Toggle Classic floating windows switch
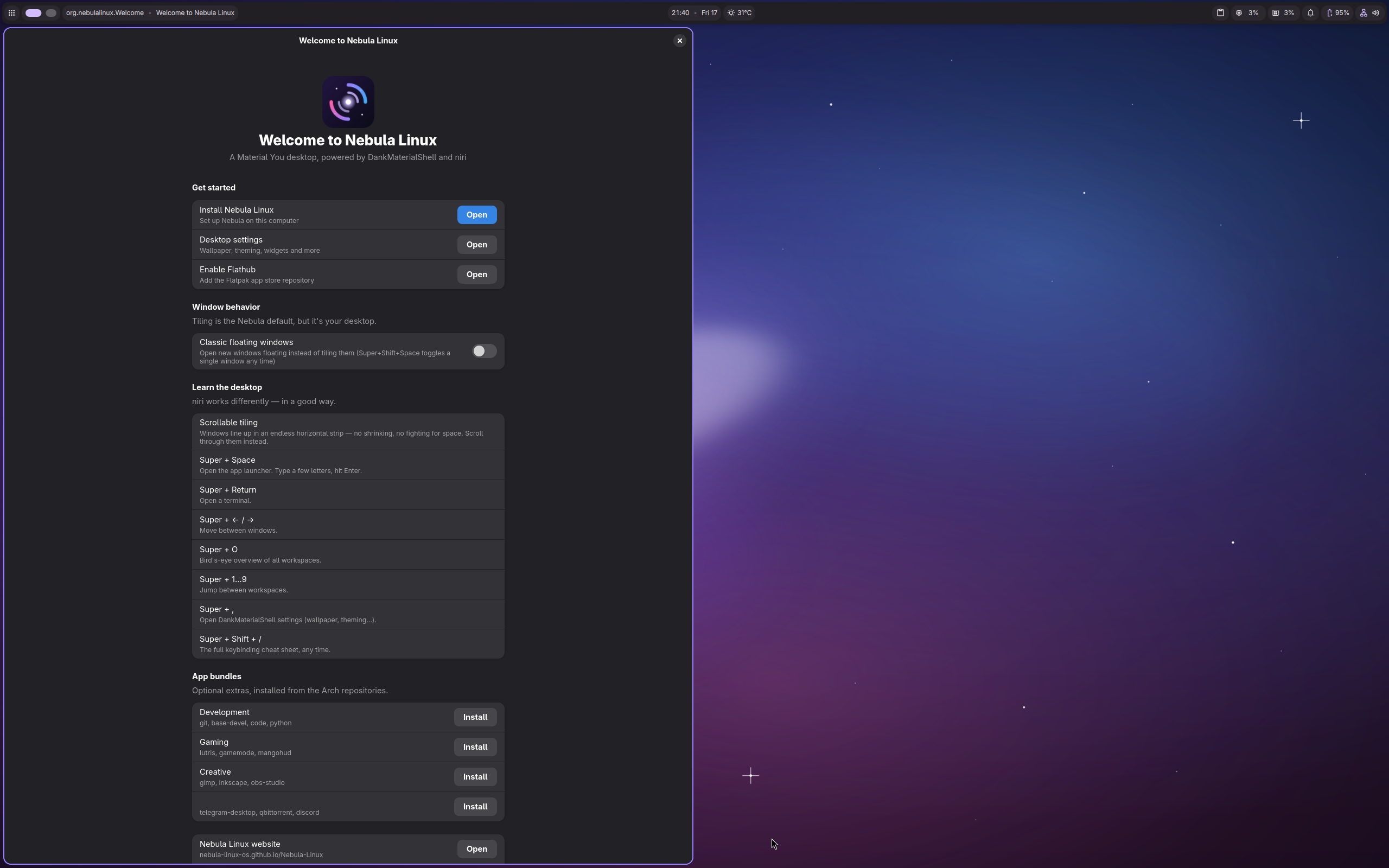The width and height of the screenshot is (1389, 868). [x=484, y=352]
